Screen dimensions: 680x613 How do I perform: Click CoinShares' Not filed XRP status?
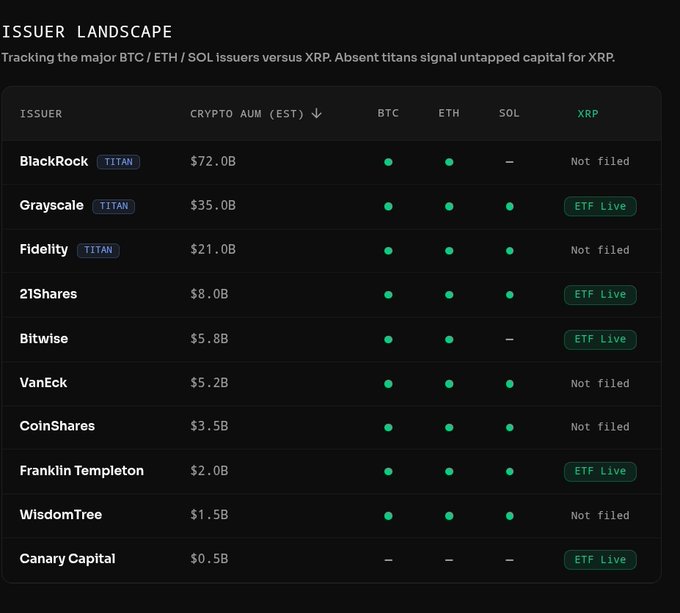pos(600,427)
